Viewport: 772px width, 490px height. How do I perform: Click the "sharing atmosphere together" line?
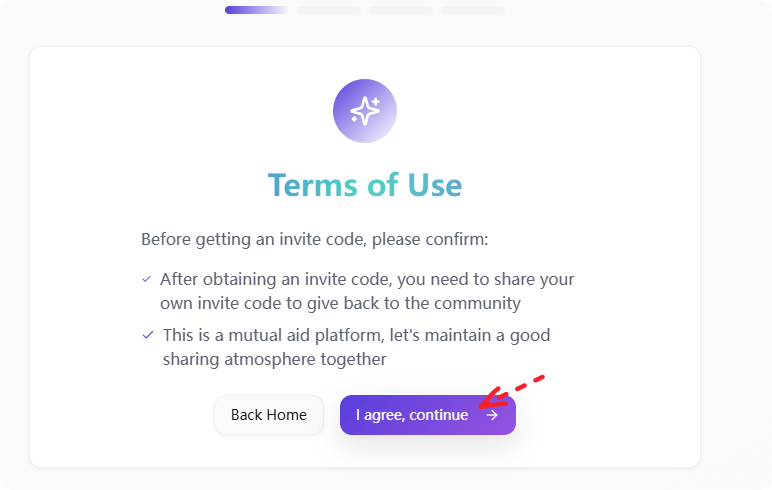(274, 359)
